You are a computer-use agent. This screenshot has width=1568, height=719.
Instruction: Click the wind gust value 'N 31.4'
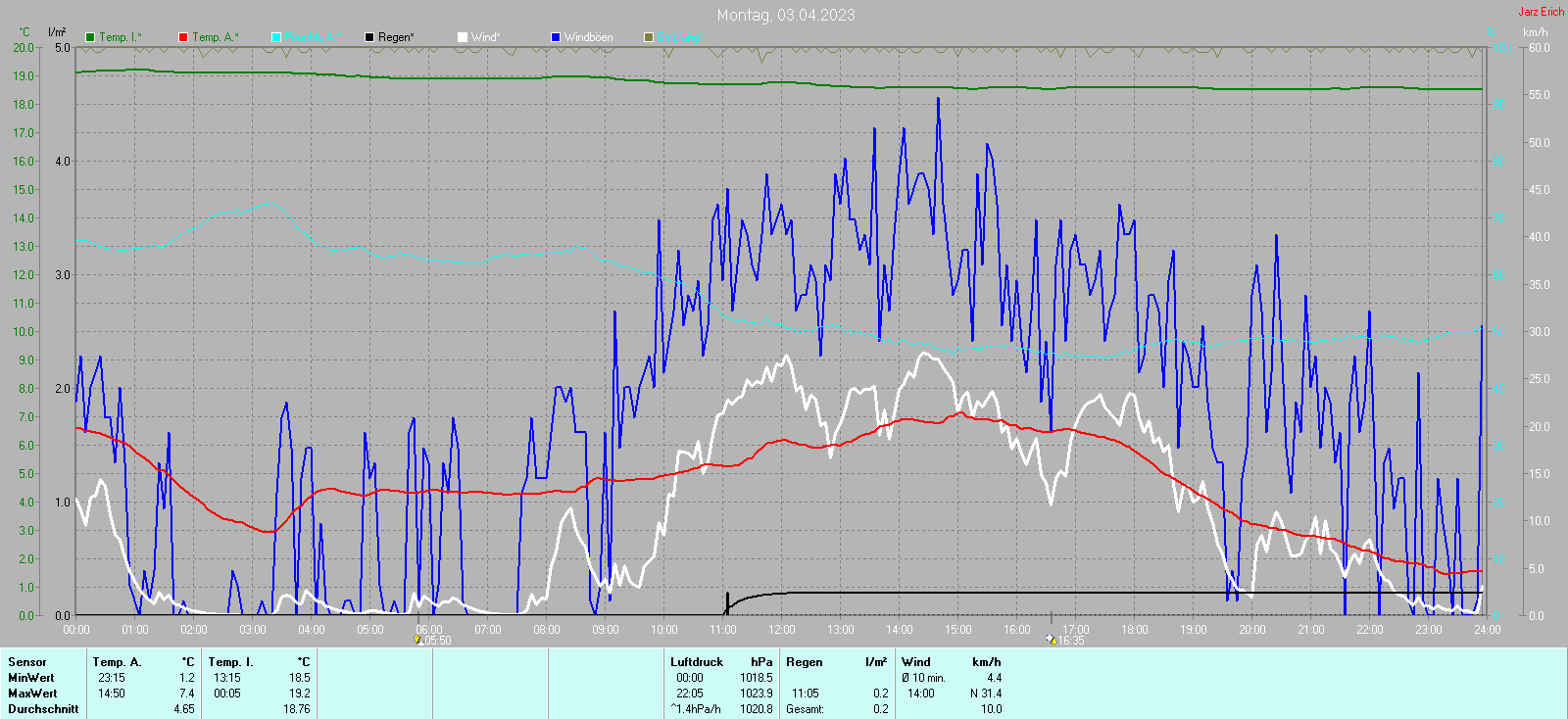click(x=986, y=694)
